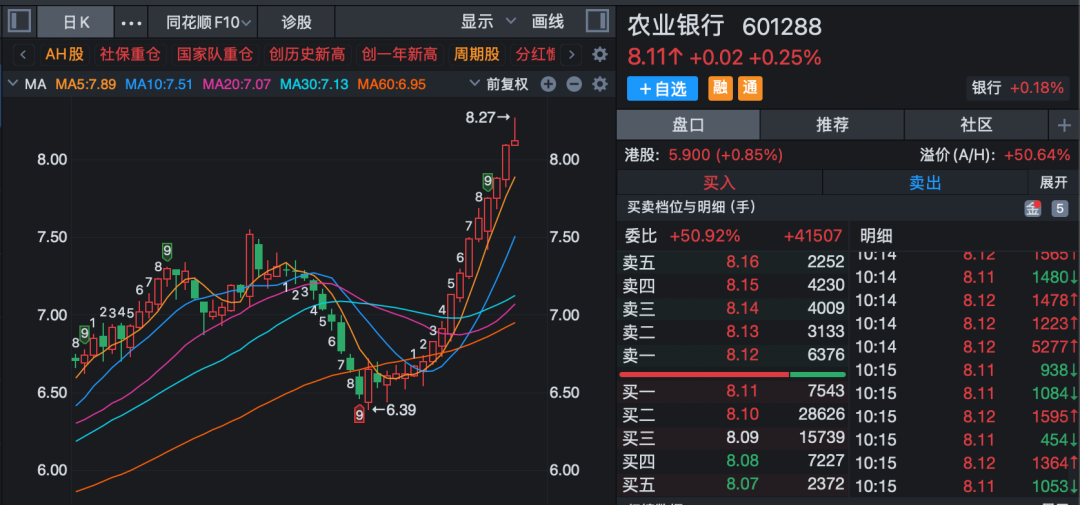Viewport: 1080px width, 505px height.
Task: Add stock via 自选 button
Action: click(662, 88)
